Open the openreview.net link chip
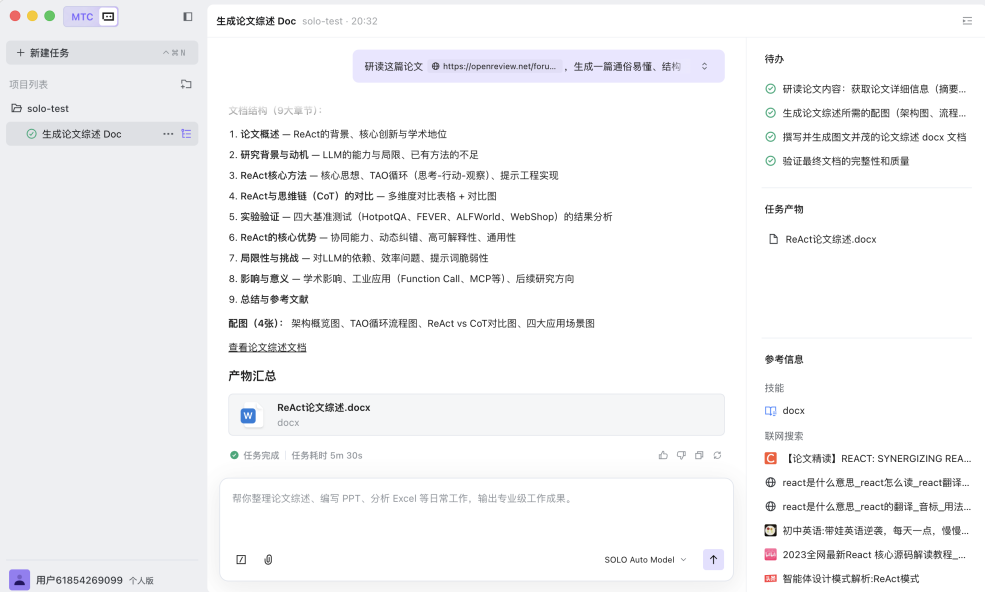This screenshot has width=985, height=592. tap(494, 66)
